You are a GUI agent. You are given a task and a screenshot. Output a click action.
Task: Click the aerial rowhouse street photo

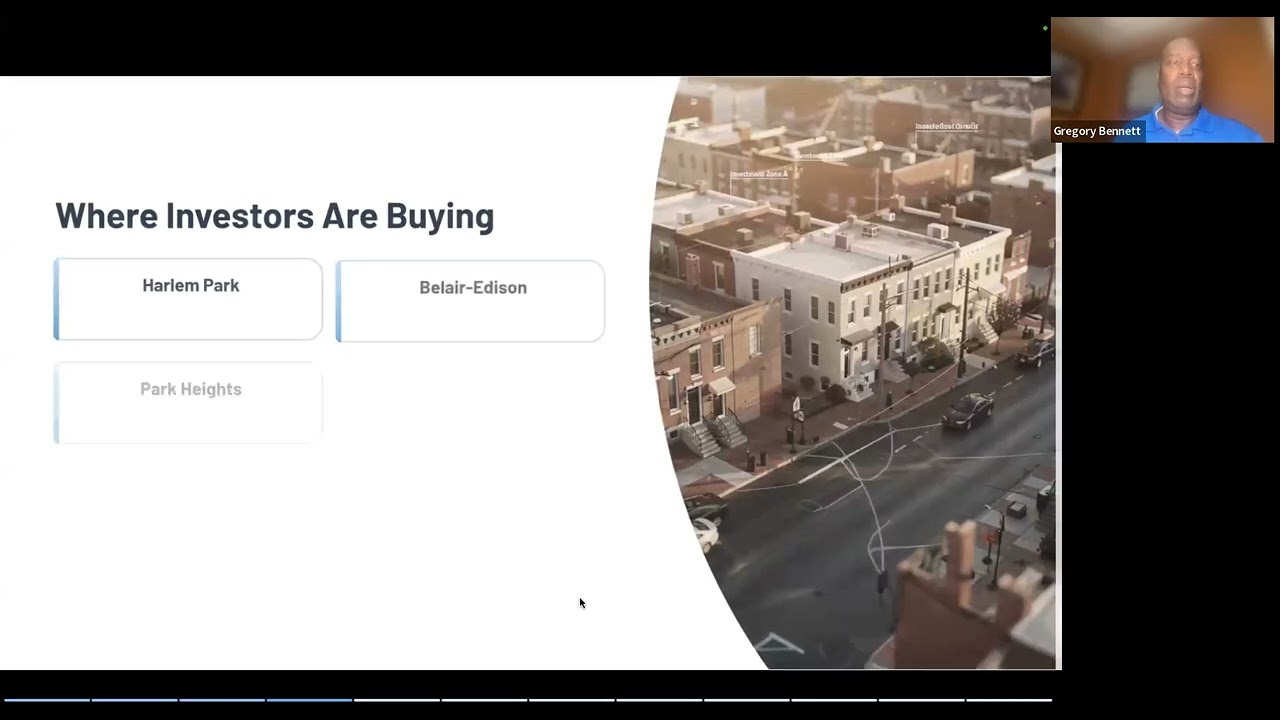pyautogui.click(x=855, y=372)
